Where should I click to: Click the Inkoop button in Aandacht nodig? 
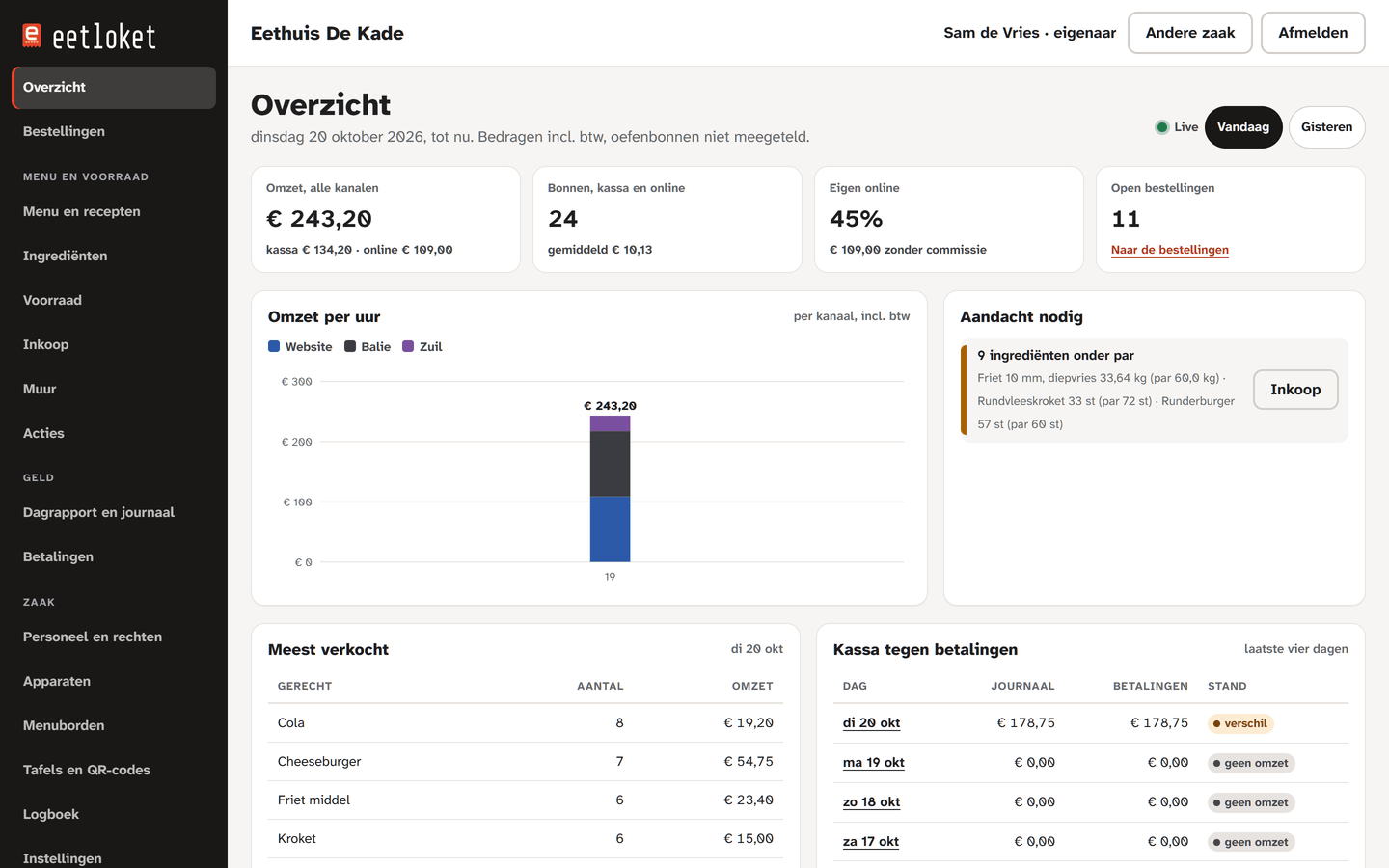[x=1295, y=390]
